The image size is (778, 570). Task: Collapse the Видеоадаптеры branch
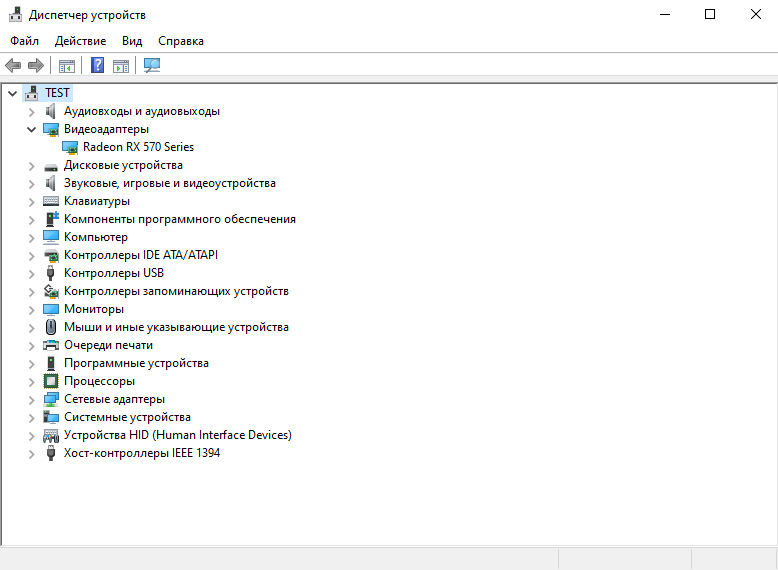(31, 129)
